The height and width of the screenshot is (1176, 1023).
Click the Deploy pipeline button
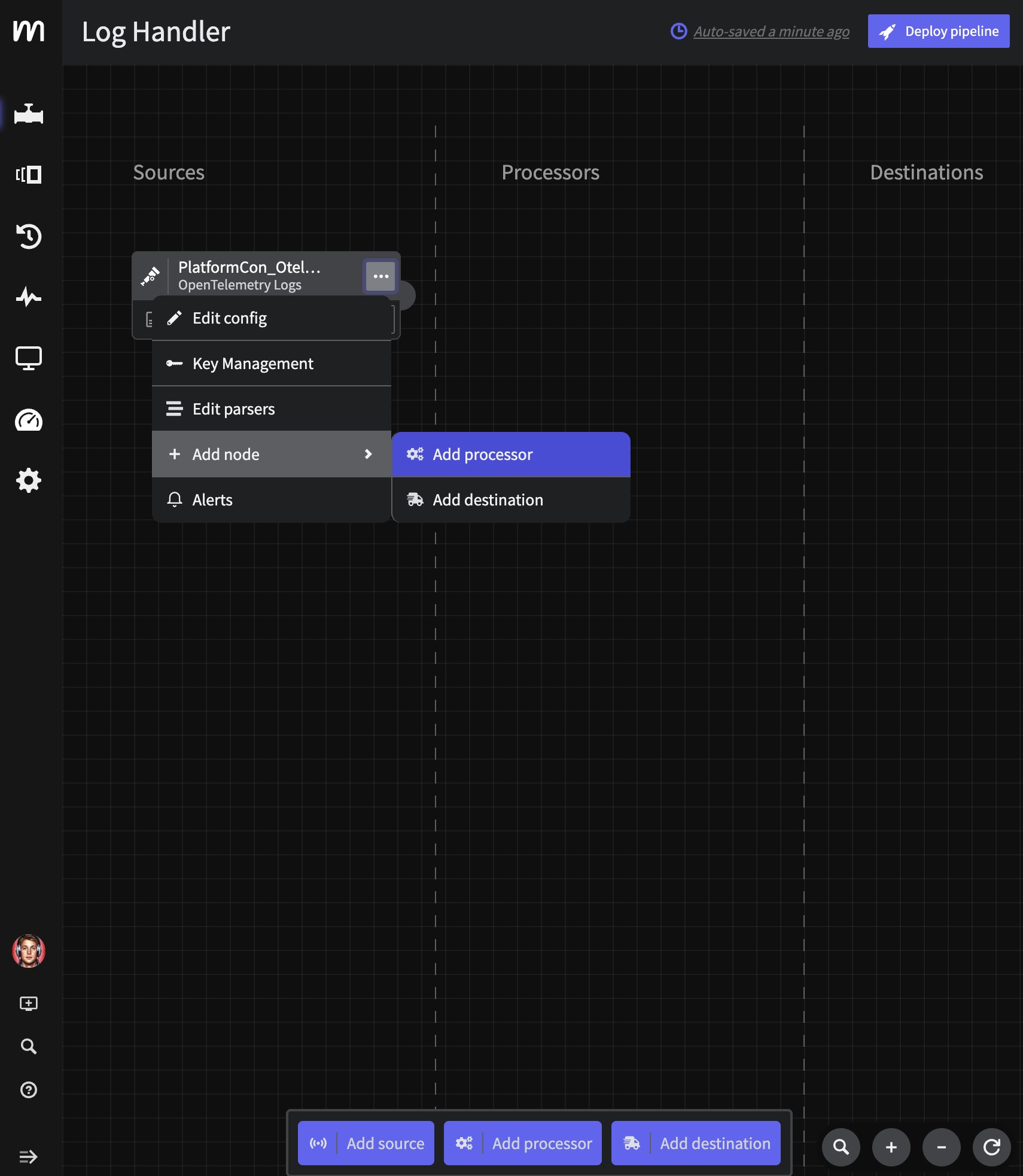[937, 31]
